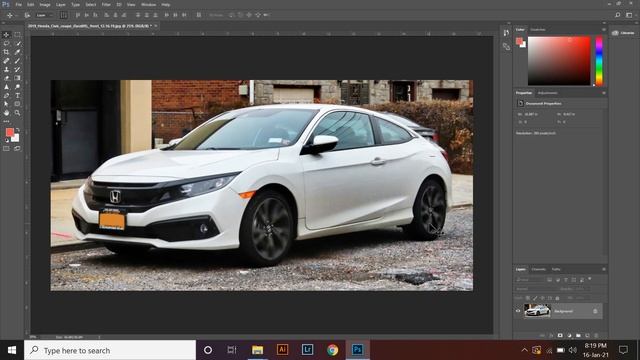
Task: Open the Layers panel flyout menu
Action: coord(604,269)
